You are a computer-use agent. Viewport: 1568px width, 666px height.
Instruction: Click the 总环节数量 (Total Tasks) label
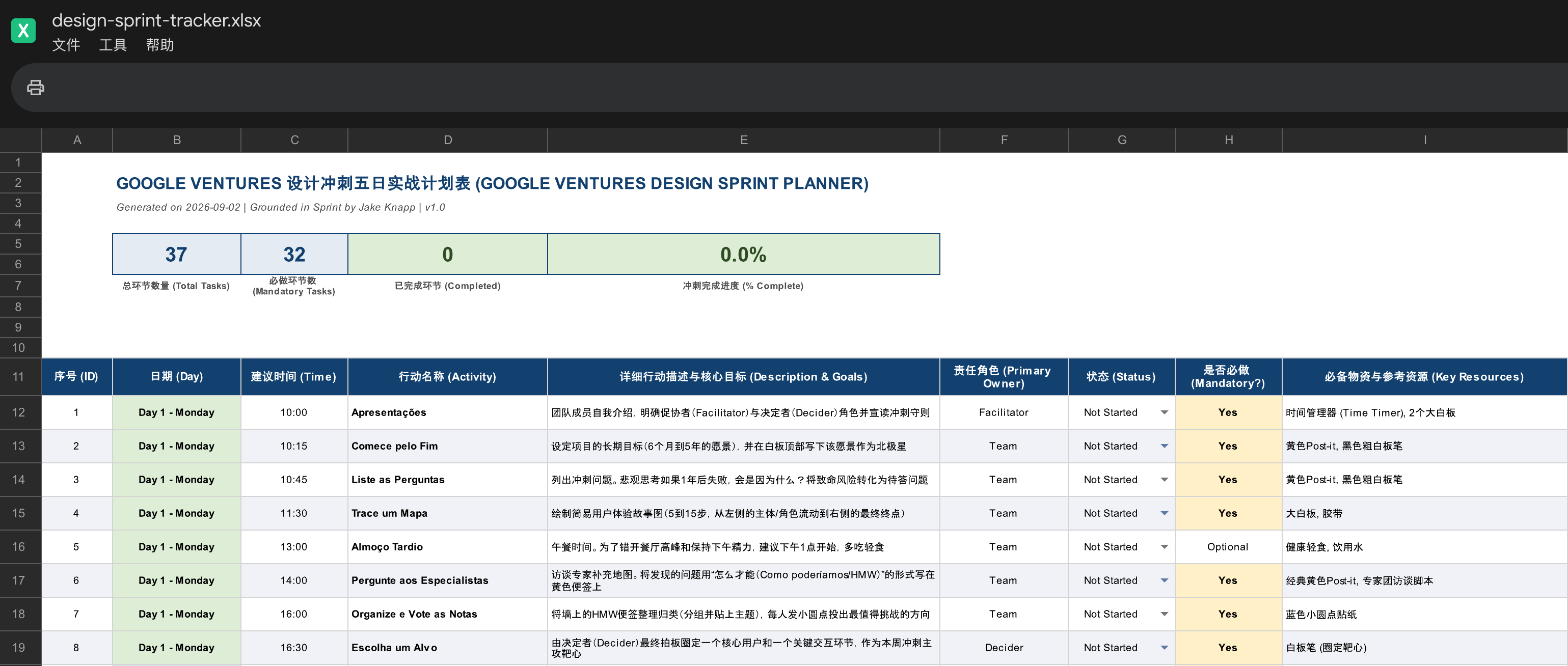pos(176,286)
